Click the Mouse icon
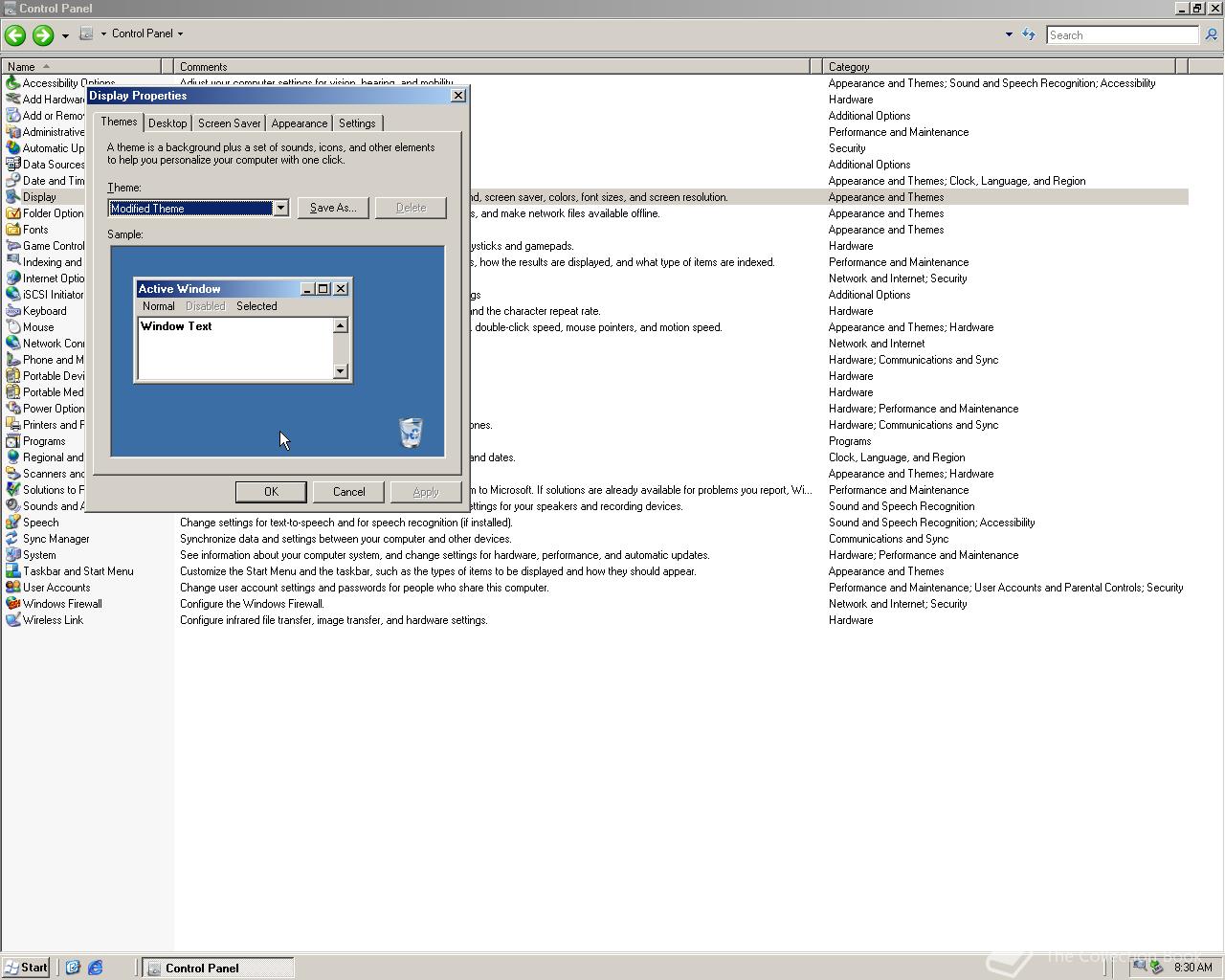 pyautogui.click(x=12, y=327)
